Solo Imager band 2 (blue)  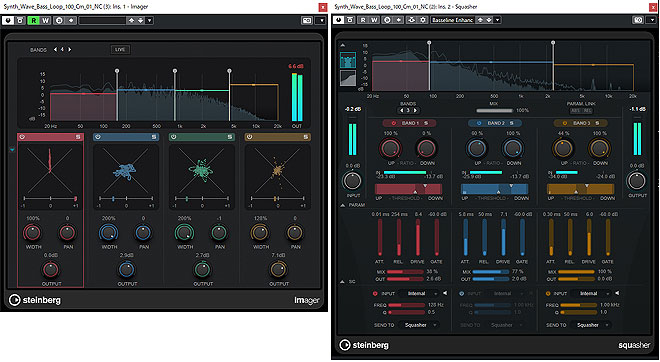[x=154, y=137]
